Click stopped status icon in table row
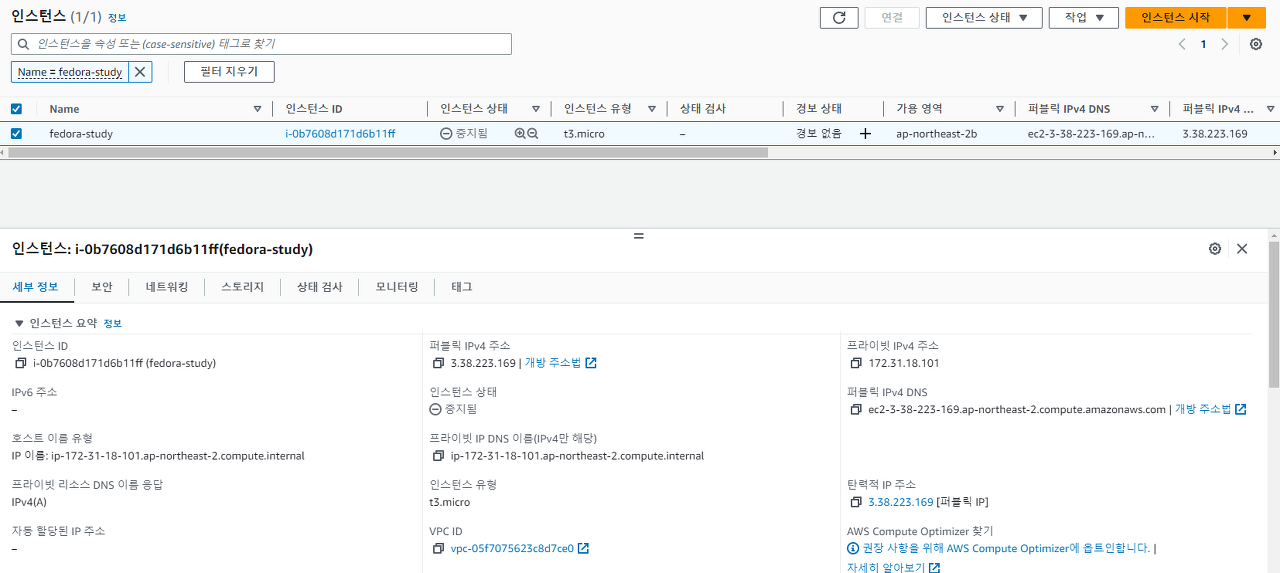Image resolution: width=1280 pixels, height=573 pixels. (446, 133)
